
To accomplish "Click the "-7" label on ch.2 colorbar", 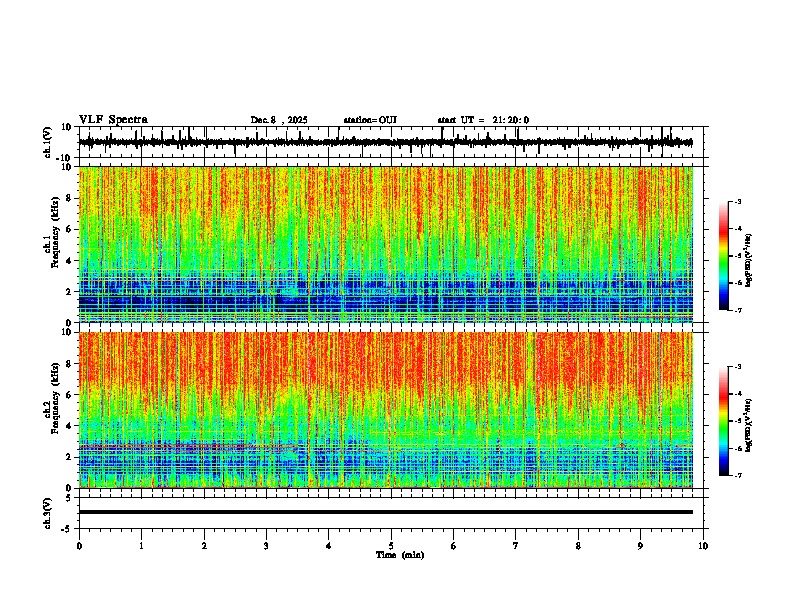I will (737, 476).
